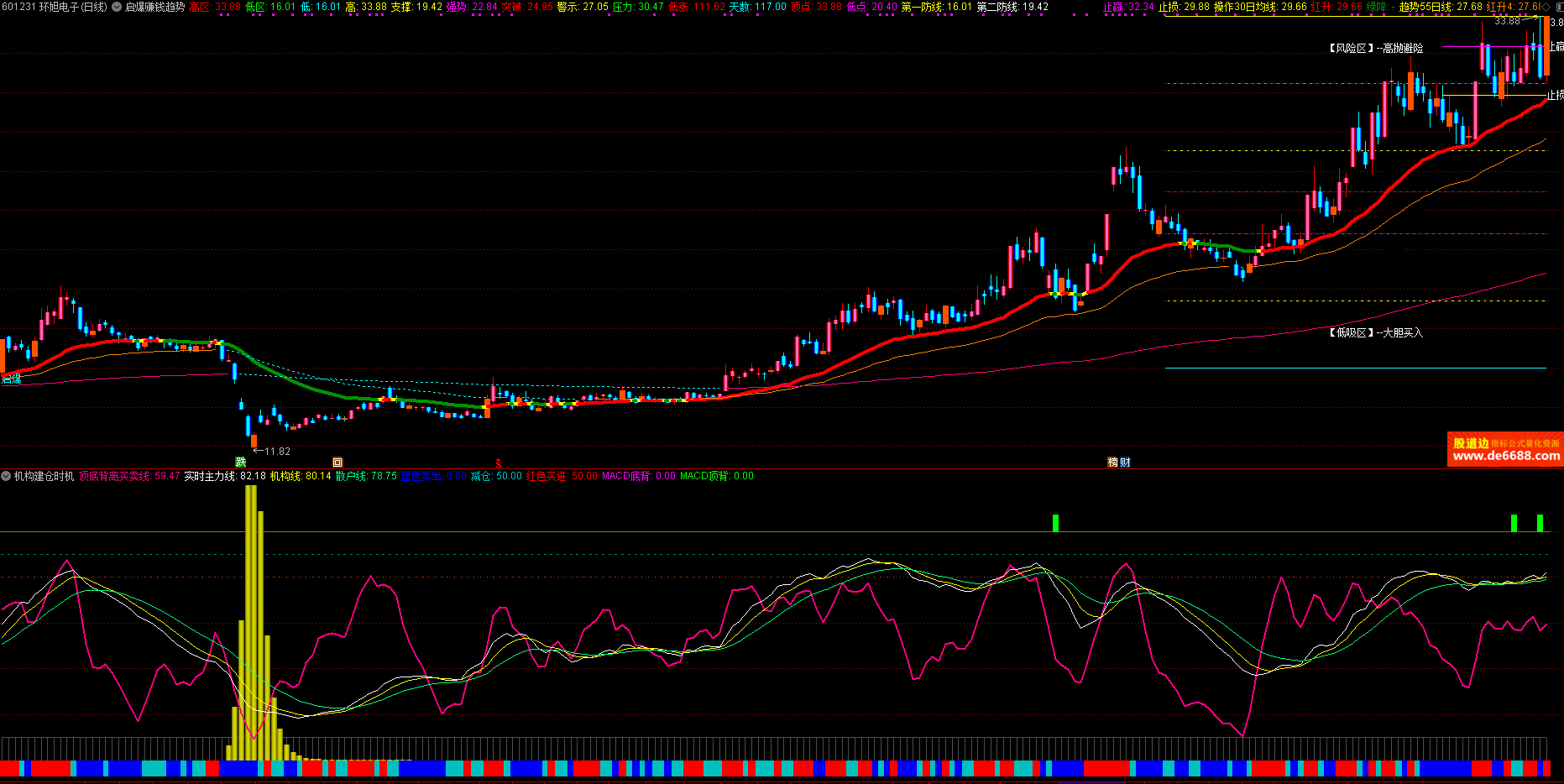The width and height of the screenshot is (1564, 784).
Task: Select the 机构建仓时机 indicator name
Action: pos(44,476)
